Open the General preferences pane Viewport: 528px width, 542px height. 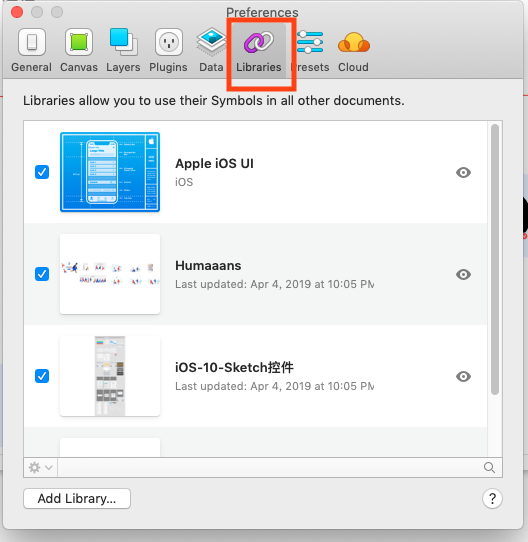click(31, 50)
